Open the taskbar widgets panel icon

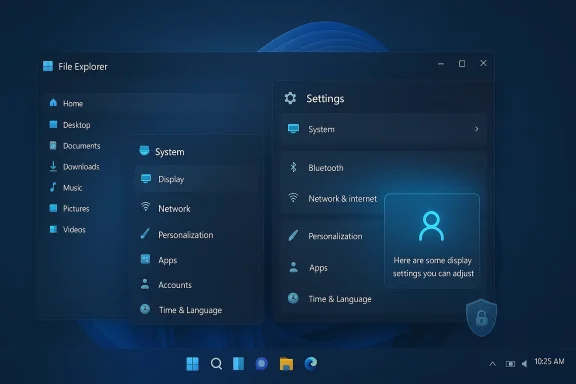pos(238,364)
